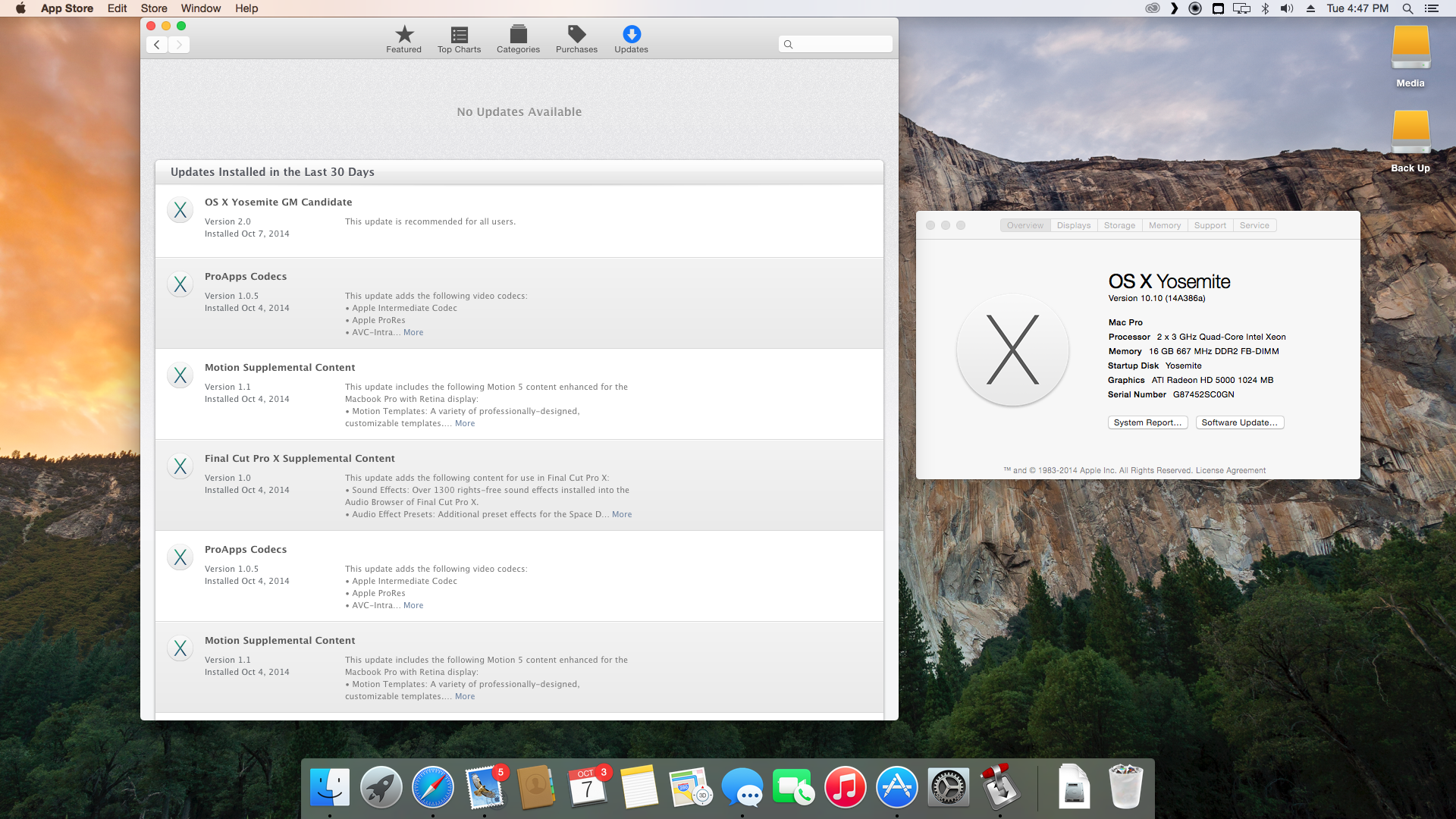The width and height of the screenshot is (1456, 819).
Task: Switch to Overview tab in About window
Action: (x=1025, y=225)
